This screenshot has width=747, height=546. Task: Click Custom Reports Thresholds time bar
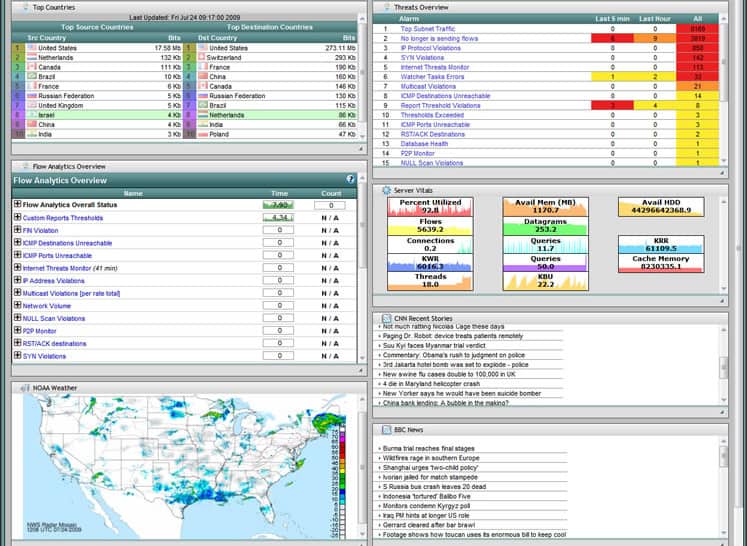click(278, 218)
